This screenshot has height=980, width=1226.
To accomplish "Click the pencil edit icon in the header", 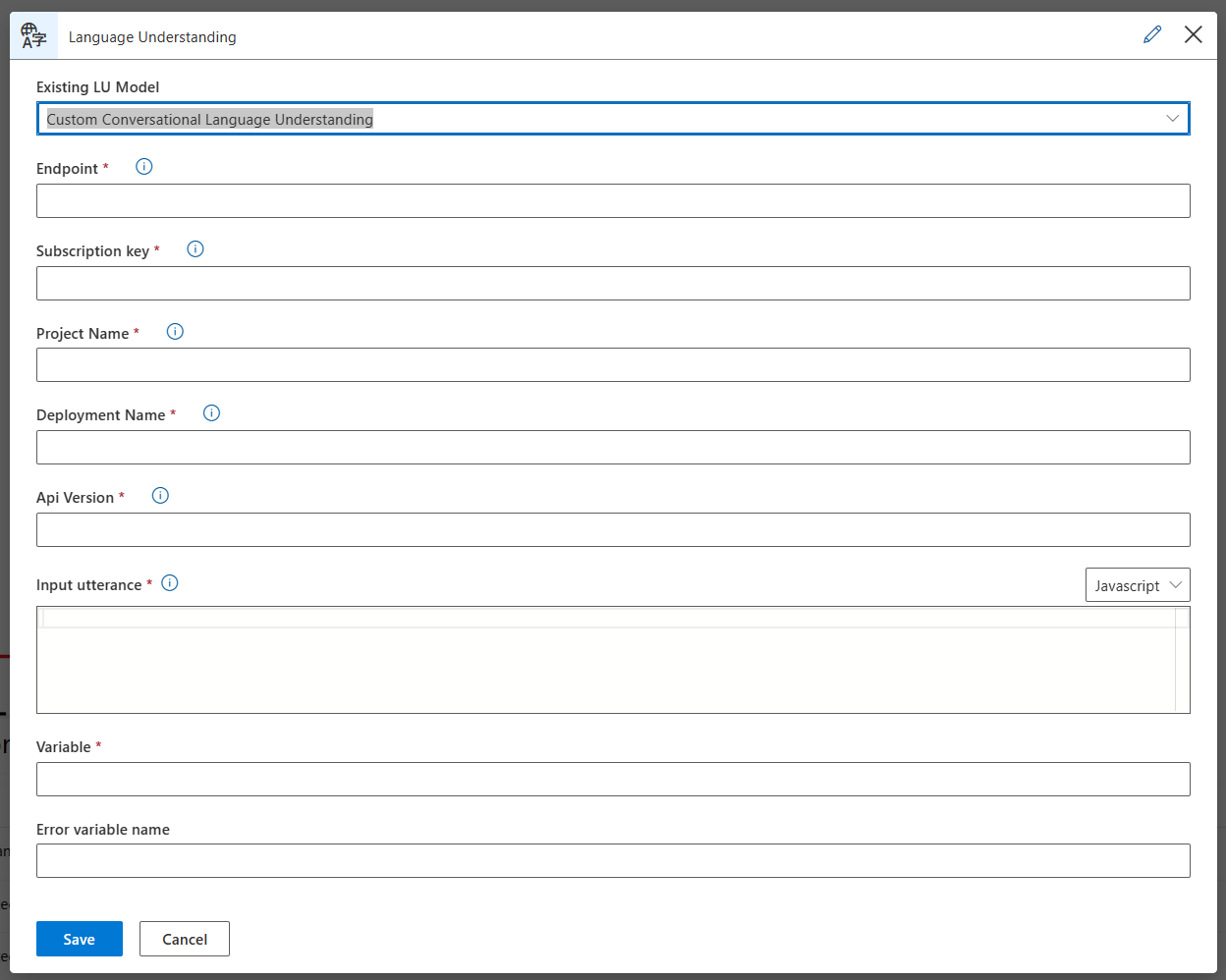I will tap(1152, 33).
